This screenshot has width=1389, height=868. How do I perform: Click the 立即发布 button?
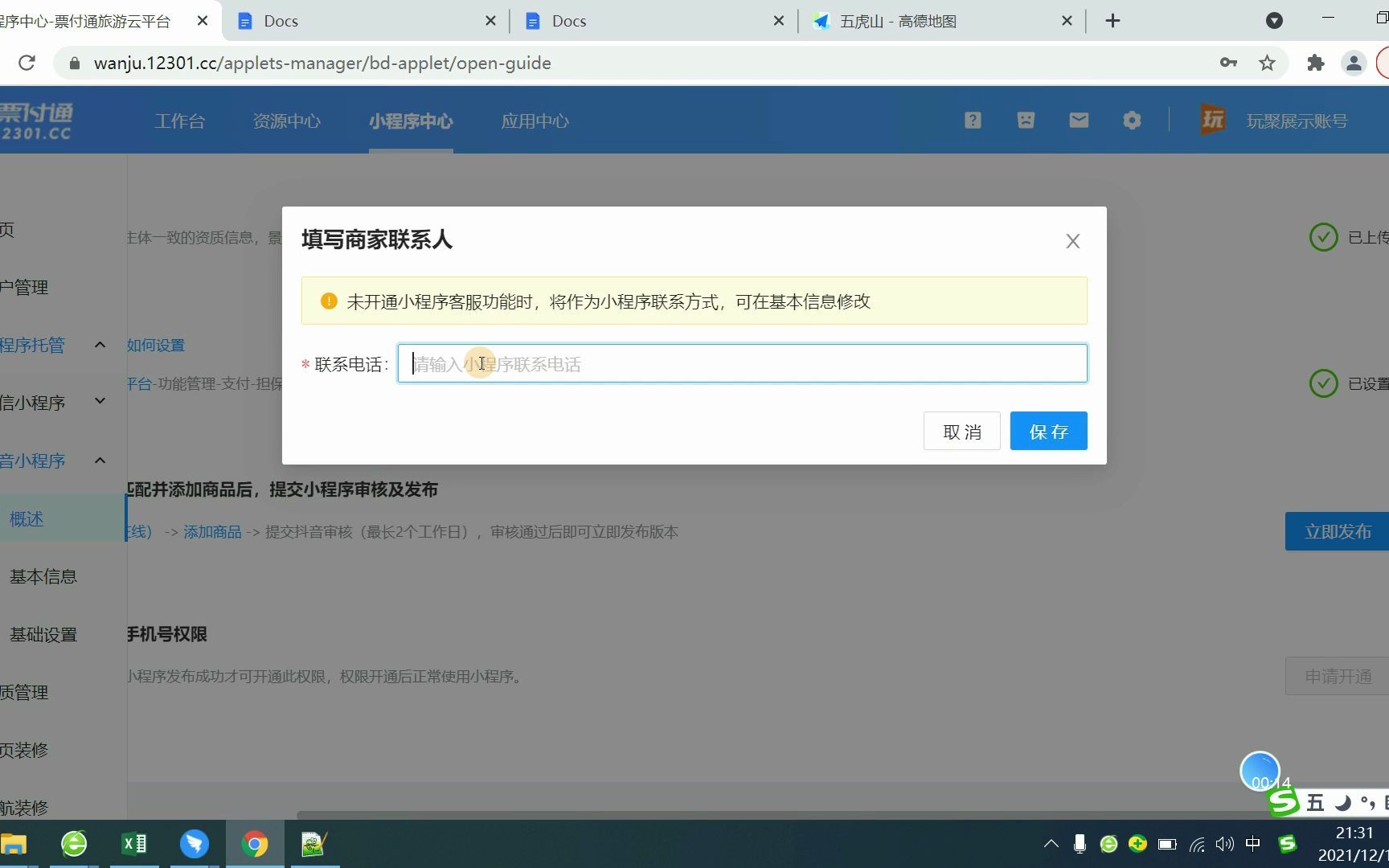[1337, 531]
